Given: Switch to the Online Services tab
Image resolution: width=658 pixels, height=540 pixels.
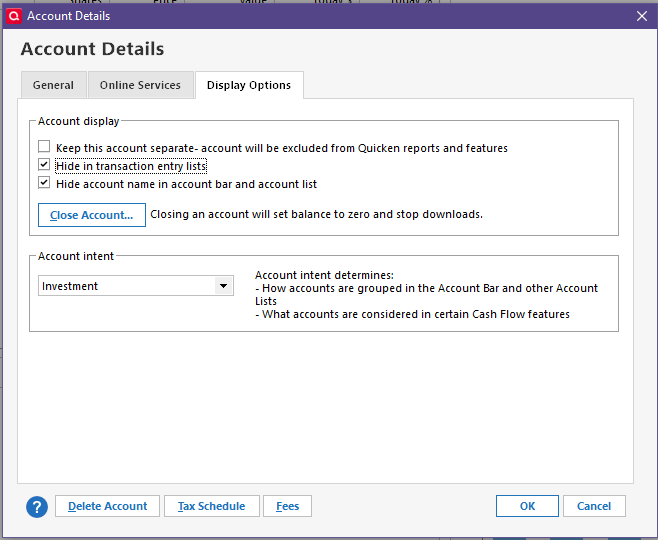Looking at the screenshot, I should point(140,85).
